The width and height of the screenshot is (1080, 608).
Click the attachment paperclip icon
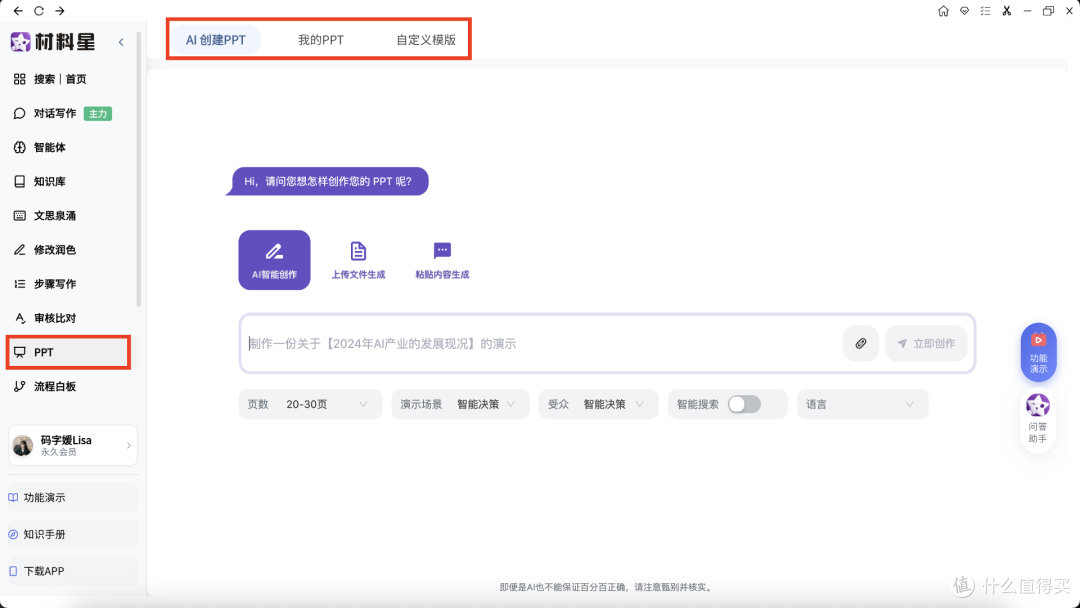click(x=861, y=343)
